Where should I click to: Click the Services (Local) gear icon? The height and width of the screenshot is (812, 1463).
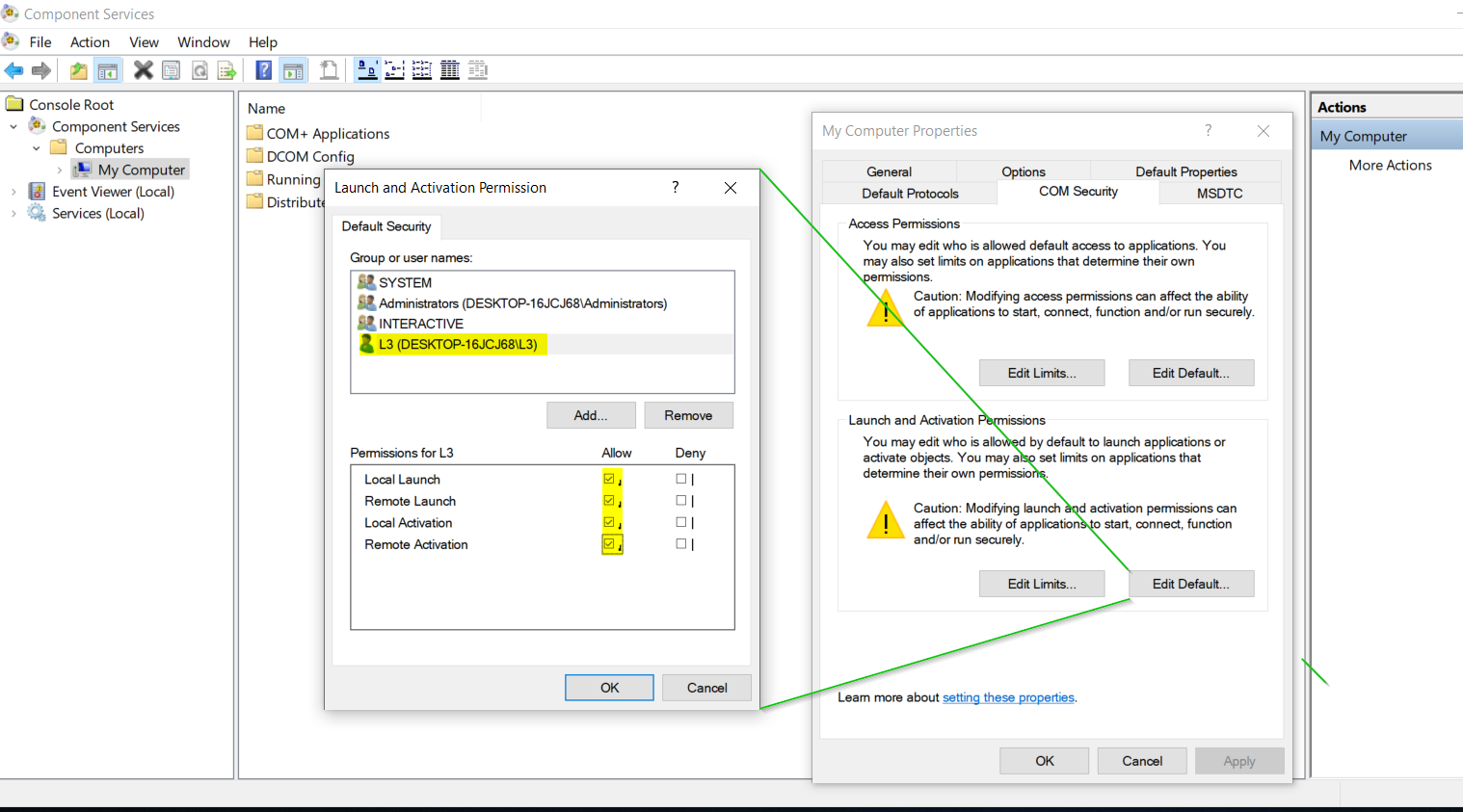38,213
